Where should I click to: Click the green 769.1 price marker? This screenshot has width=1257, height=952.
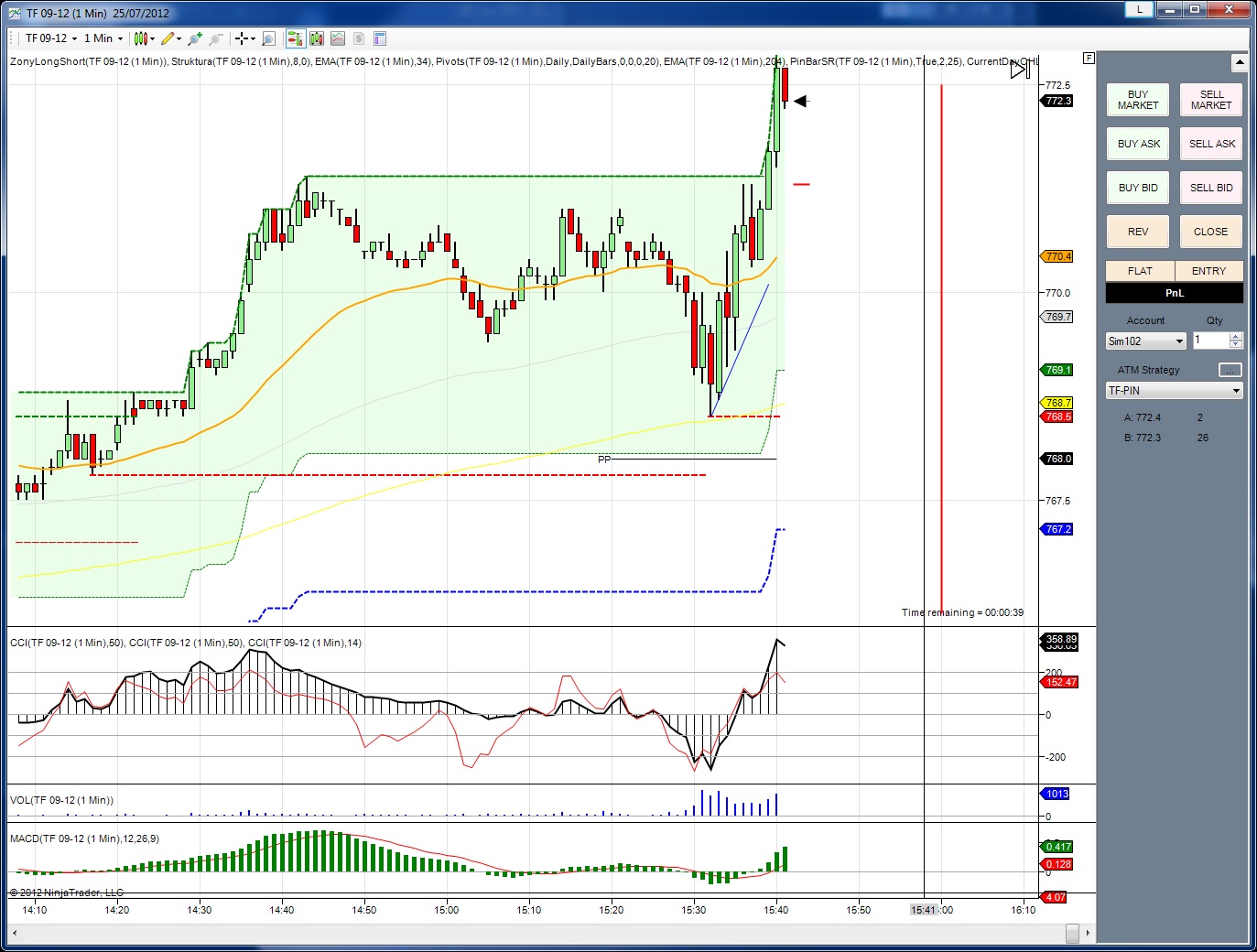(1057, 370)
